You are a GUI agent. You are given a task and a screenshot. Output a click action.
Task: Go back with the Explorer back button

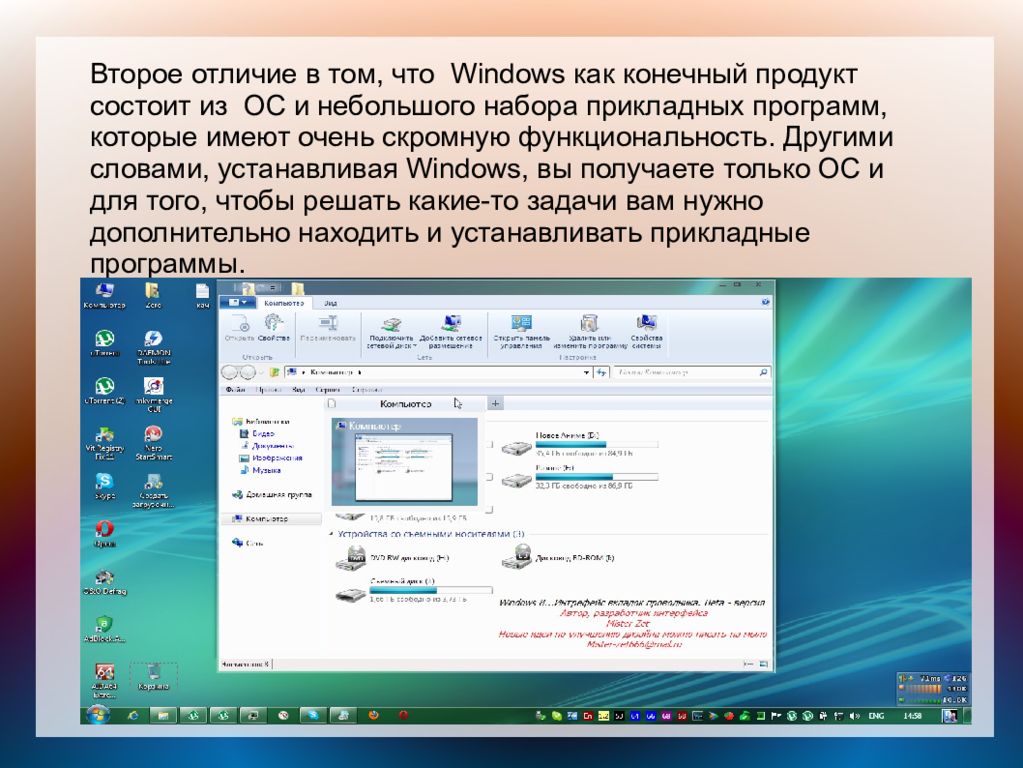230,372
